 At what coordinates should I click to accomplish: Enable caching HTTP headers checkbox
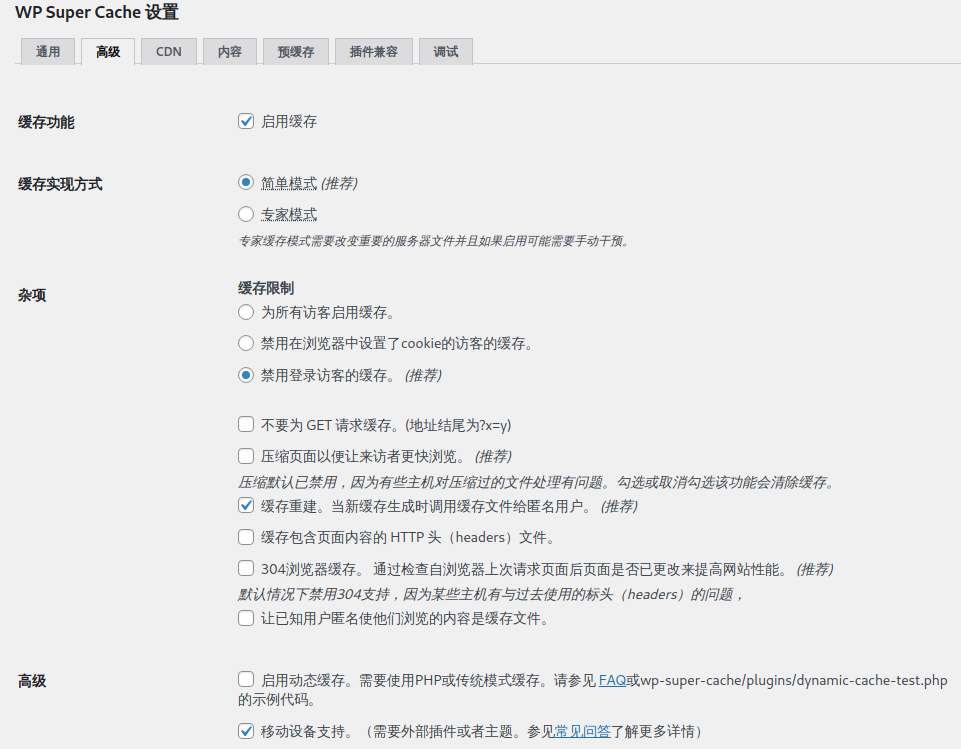tap(246, 538)
